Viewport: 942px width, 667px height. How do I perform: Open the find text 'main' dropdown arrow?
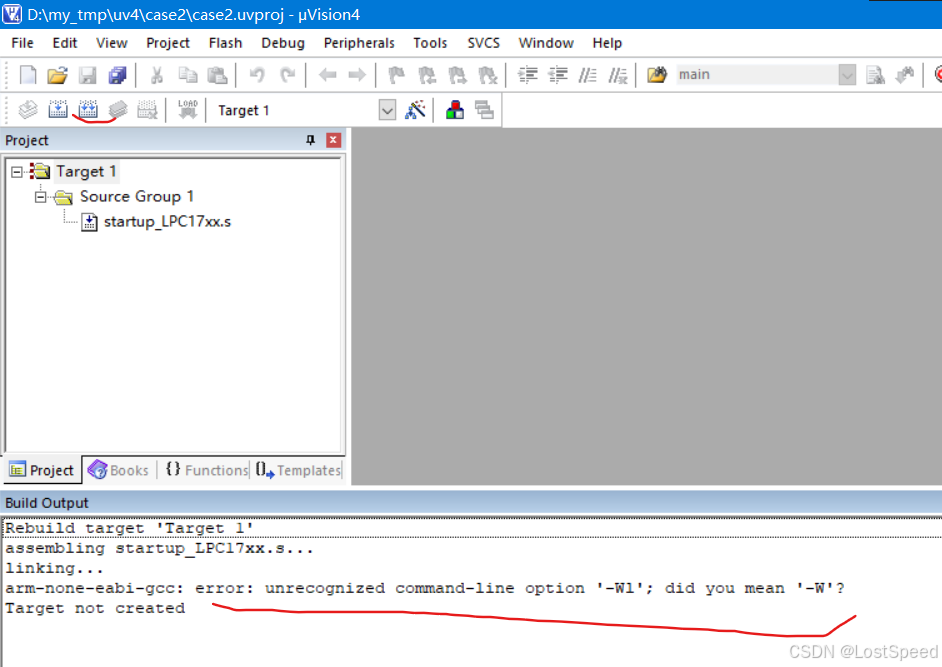[x=847, y=75]
